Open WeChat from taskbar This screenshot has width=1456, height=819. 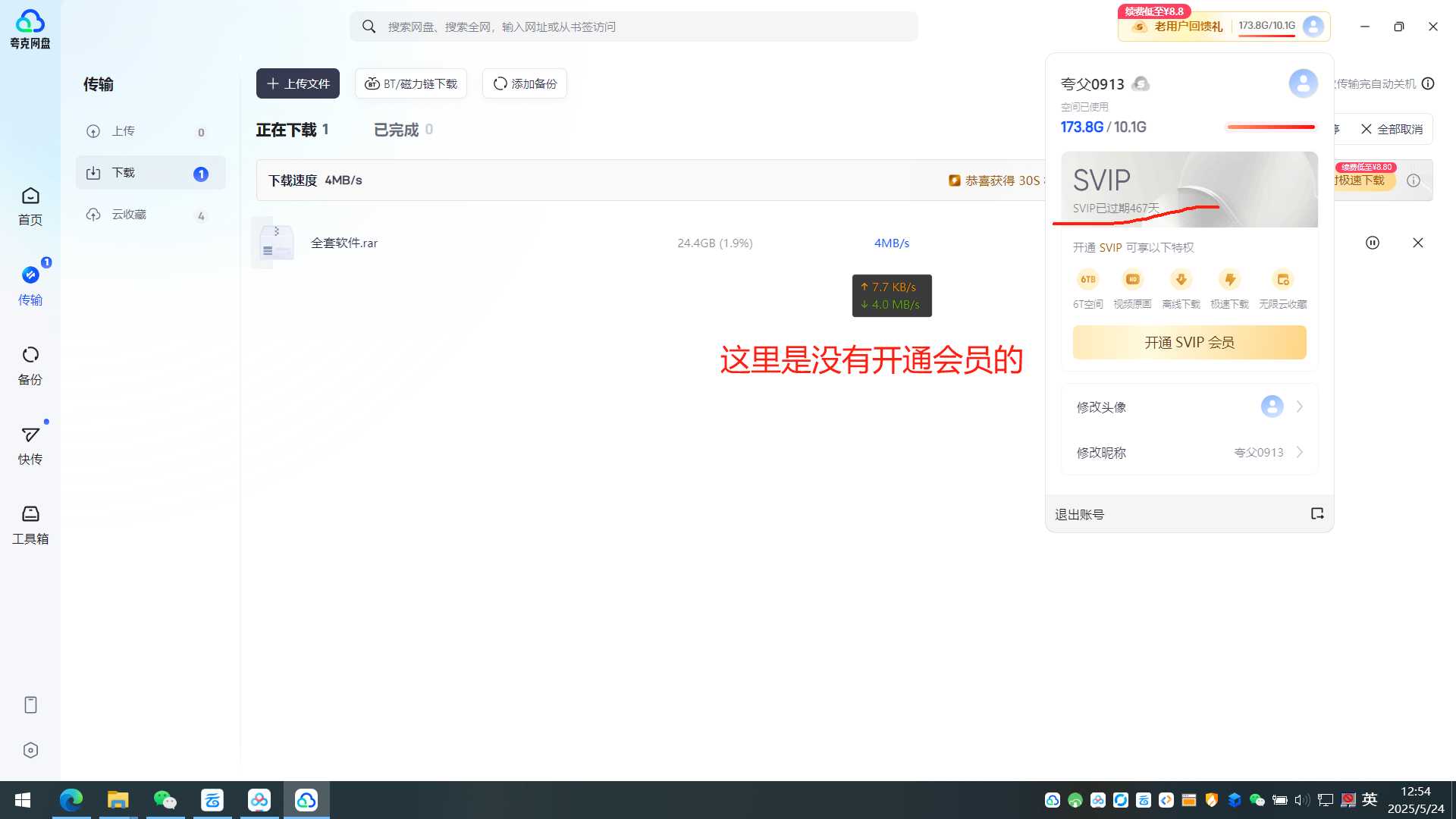165,800
